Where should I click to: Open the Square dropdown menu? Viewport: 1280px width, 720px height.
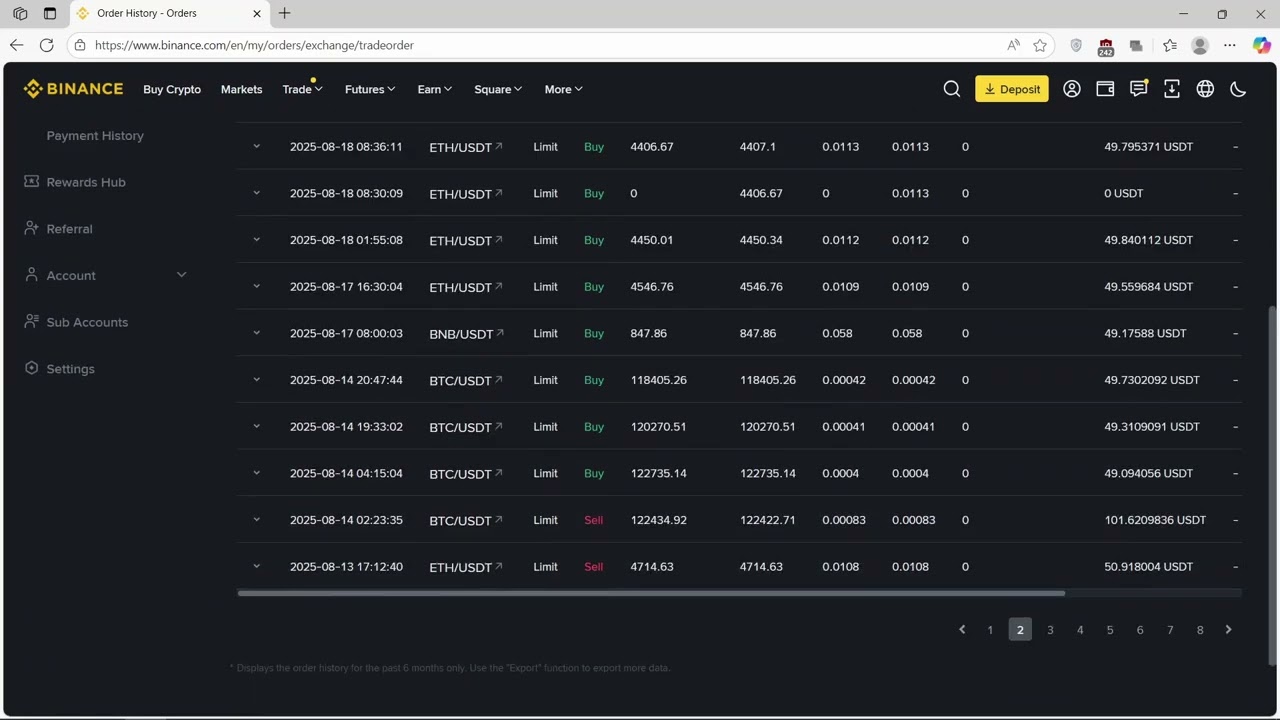(x=498, y=89)
